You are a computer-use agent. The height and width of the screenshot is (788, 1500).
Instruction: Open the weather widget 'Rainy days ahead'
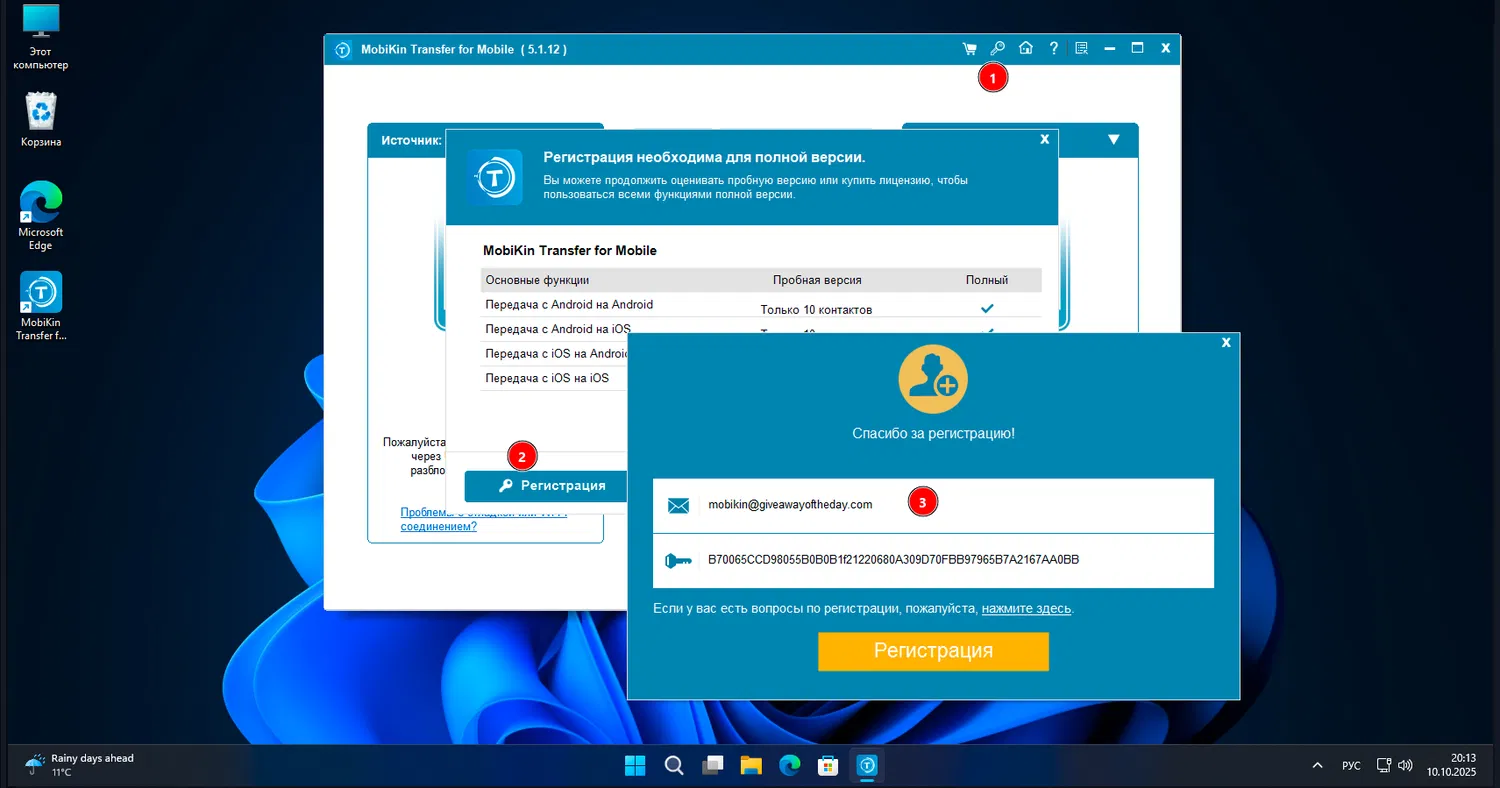[x=80, y=765]
